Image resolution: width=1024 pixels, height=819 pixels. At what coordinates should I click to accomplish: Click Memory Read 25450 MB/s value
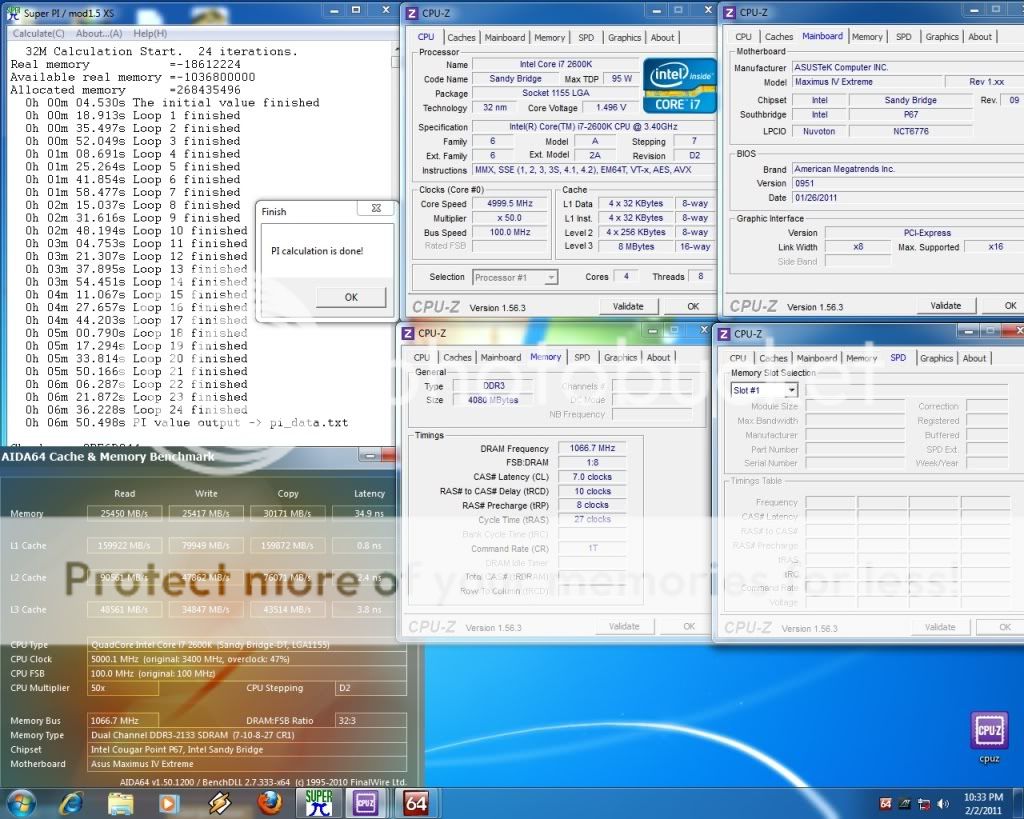pos(124,513)
